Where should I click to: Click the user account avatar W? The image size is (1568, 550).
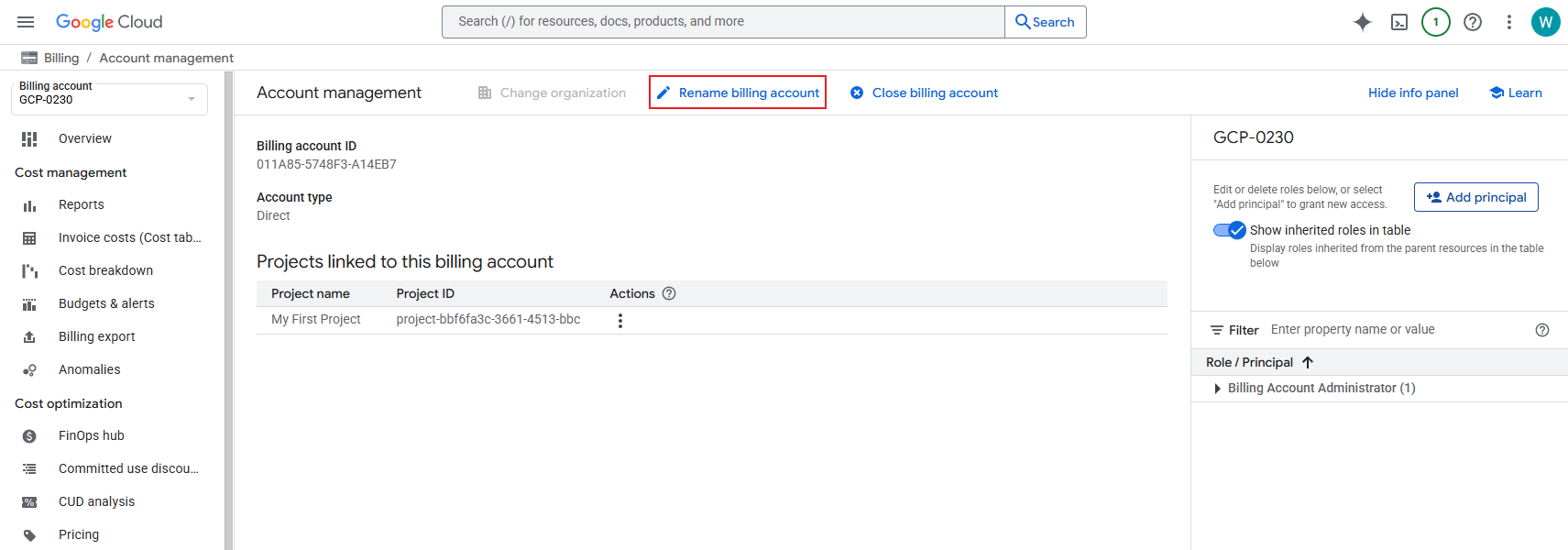pos(1545,22)
